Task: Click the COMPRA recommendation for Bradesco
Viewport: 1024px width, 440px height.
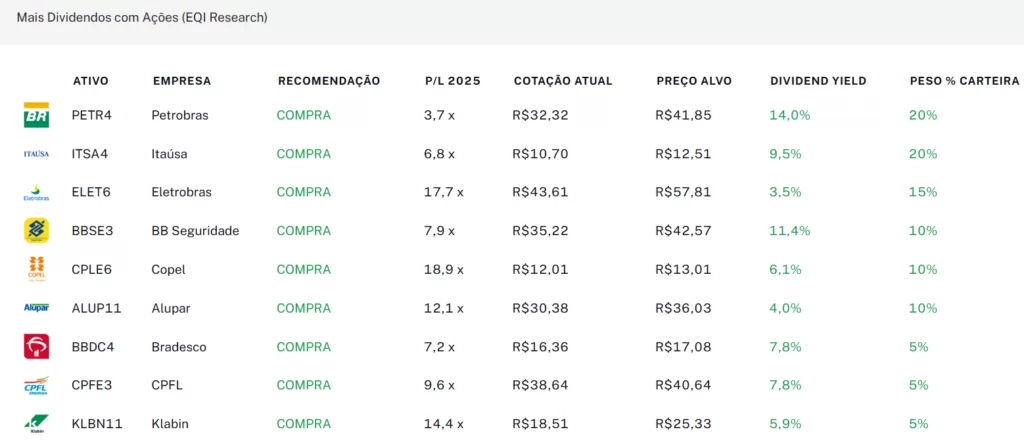Action: pyautogui.click(x=304, y=347)
